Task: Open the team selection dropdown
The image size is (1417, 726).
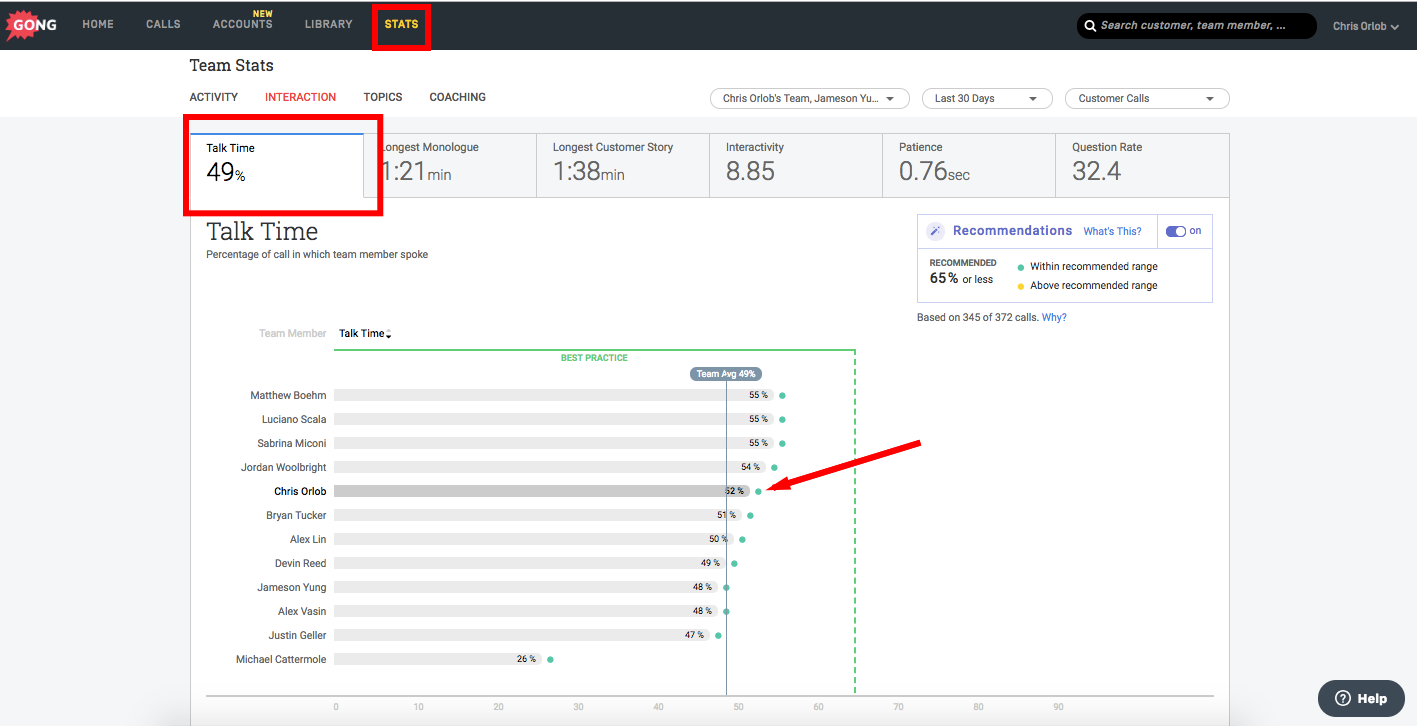Action: click(x=810, y=98)
